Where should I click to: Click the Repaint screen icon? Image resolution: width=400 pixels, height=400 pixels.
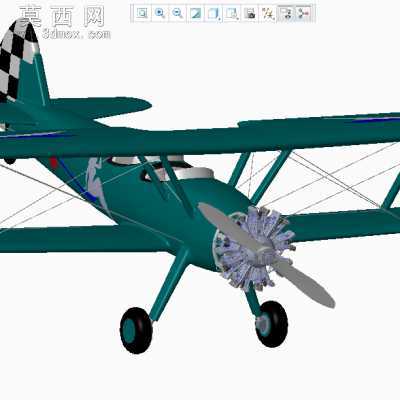196,14
